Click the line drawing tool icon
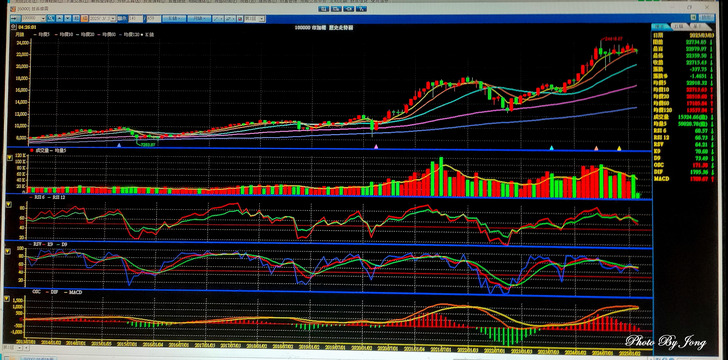Viewport: 728px width, 360px height. [218, 19]
